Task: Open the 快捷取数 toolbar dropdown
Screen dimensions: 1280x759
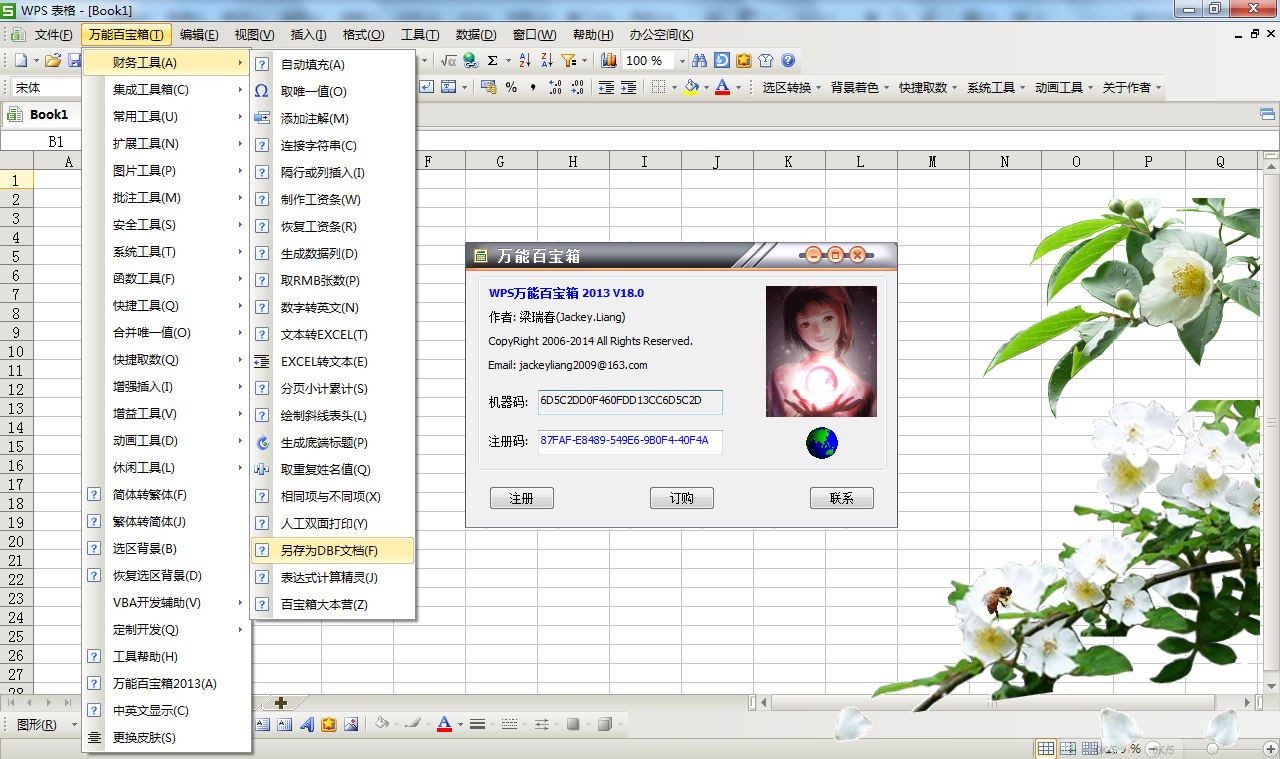Action: [928, 88]
